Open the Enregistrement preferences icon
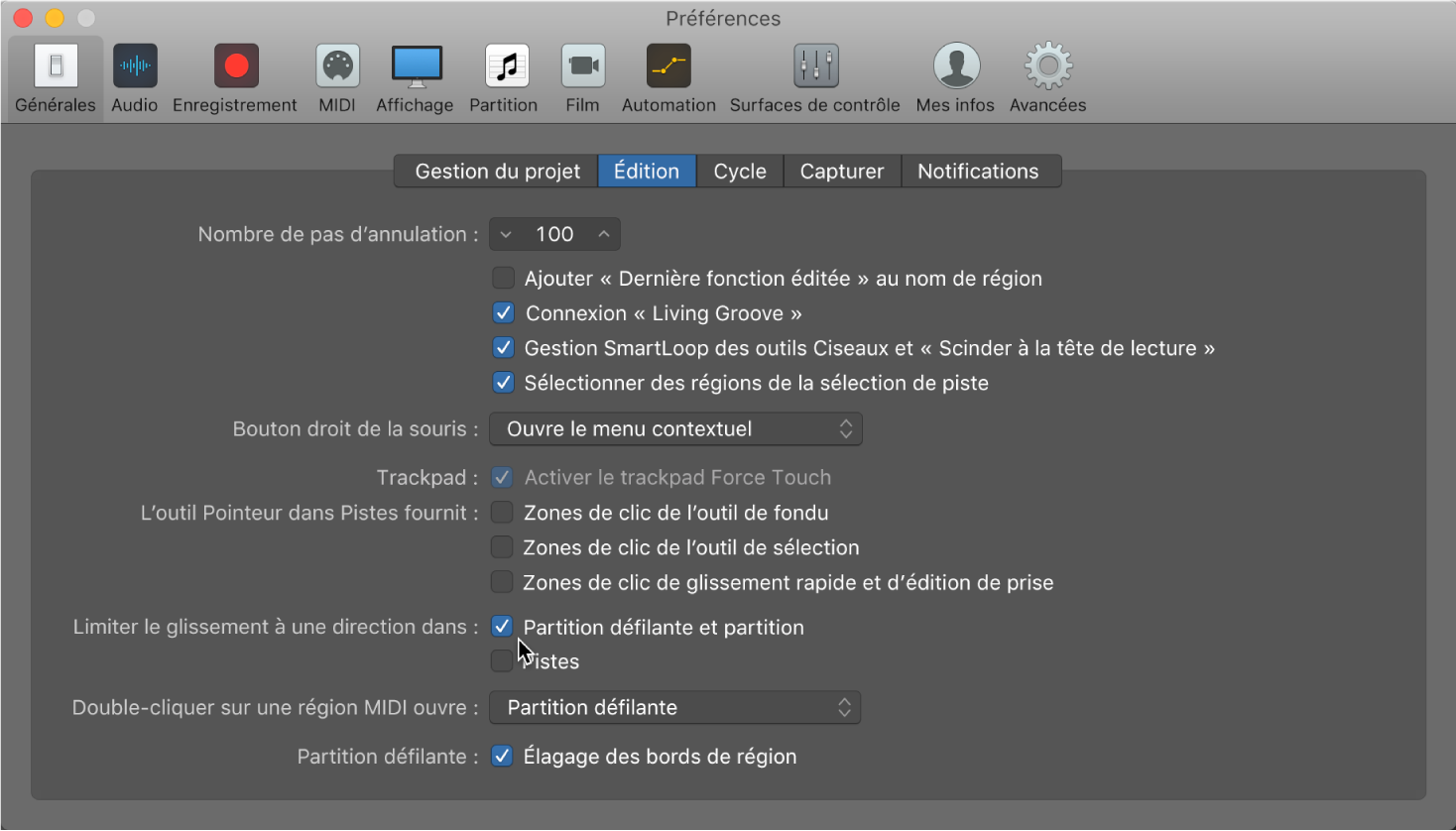The image size is (1456, 831). tap(235, 67)
